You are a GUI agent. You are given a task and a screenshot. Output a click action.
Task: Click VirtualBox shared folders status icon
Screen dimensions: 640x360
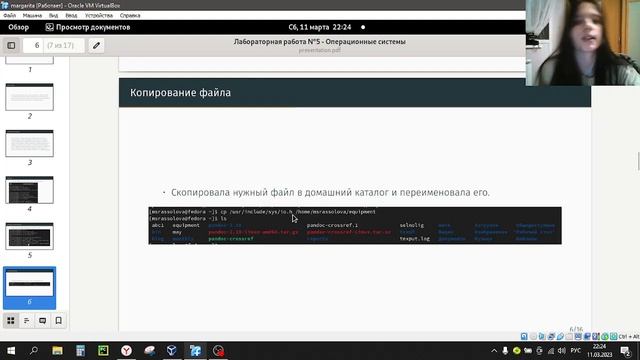(x=569, y=336)
